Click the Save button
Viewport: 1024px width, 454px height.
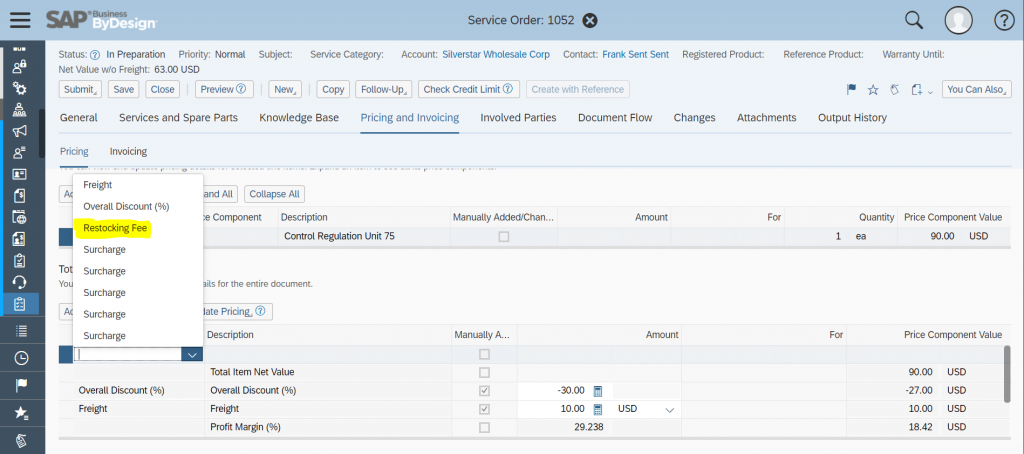click(x=123, y=89)
